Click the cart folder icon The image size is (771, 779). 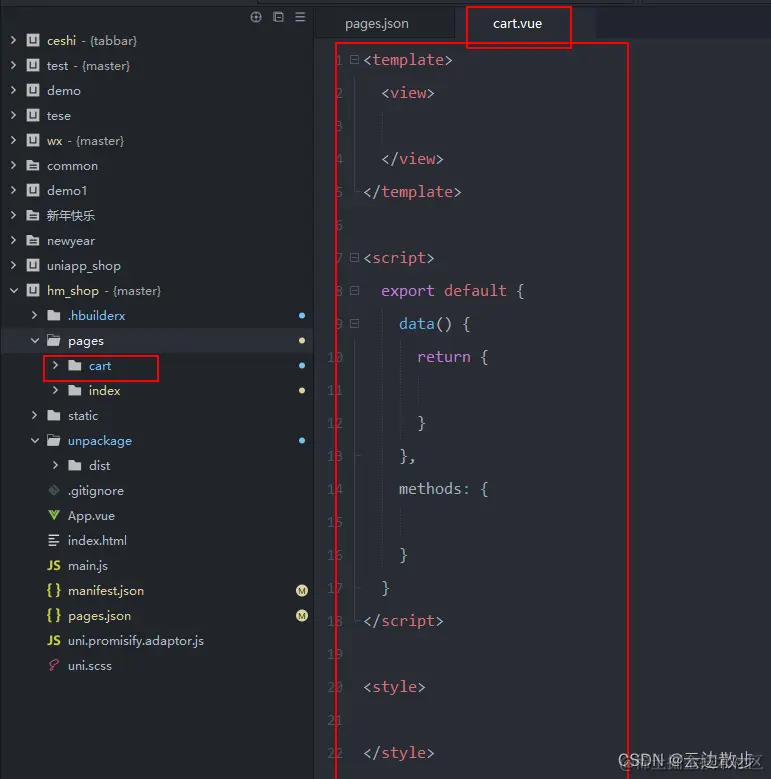coord(75,366)
